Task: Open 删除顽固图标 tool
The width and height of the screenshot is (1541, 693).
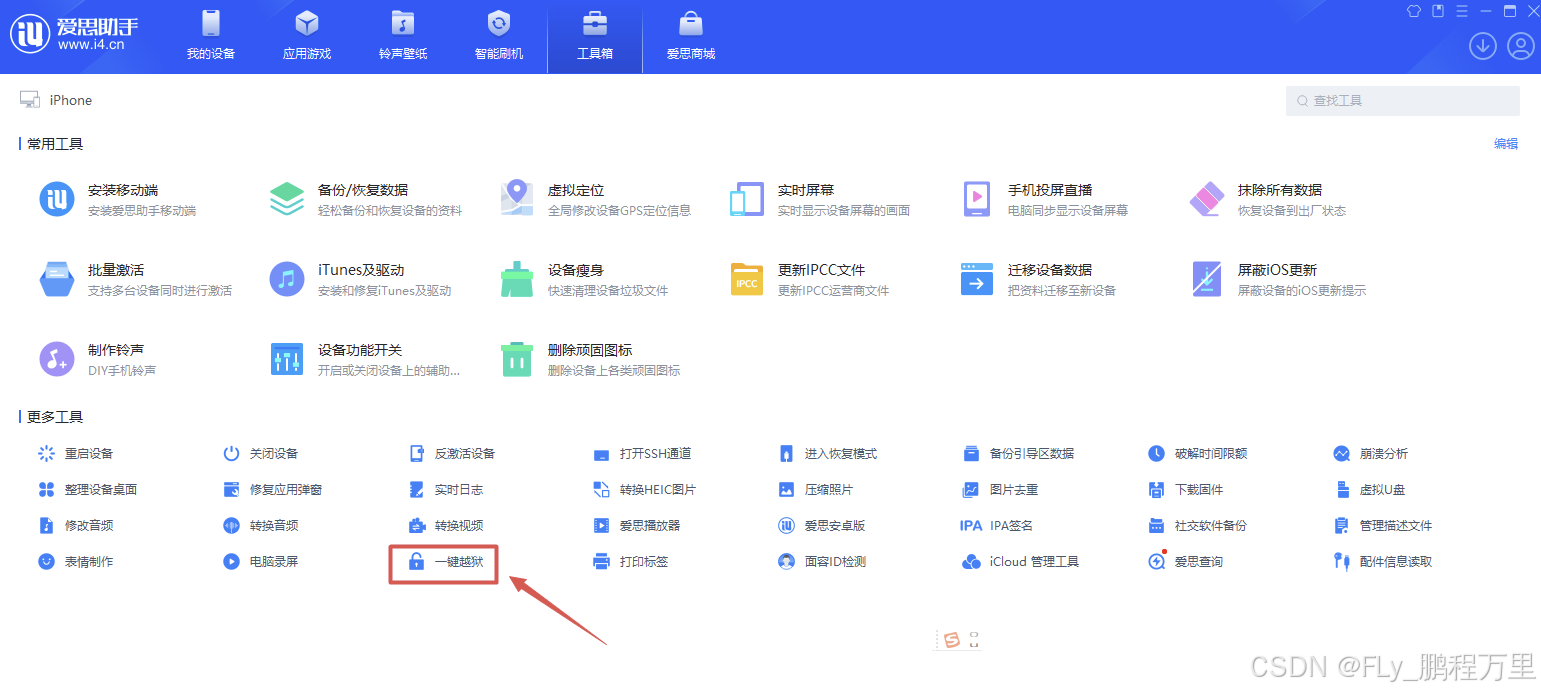Action: coord(590,359)
